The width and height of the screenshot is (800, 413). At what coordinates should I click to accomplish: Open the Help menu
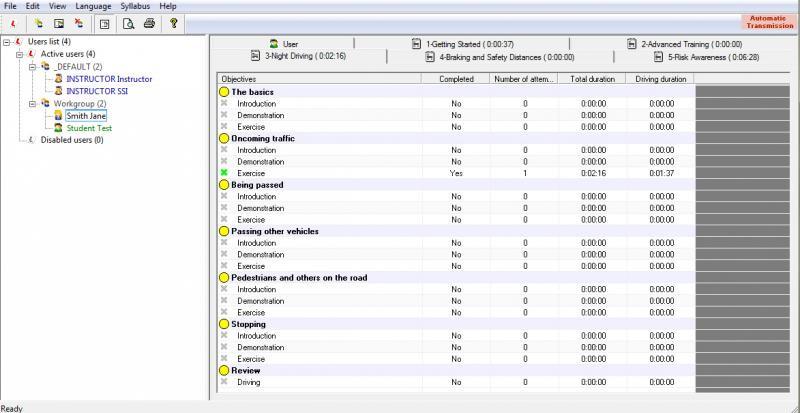(168, 6)
